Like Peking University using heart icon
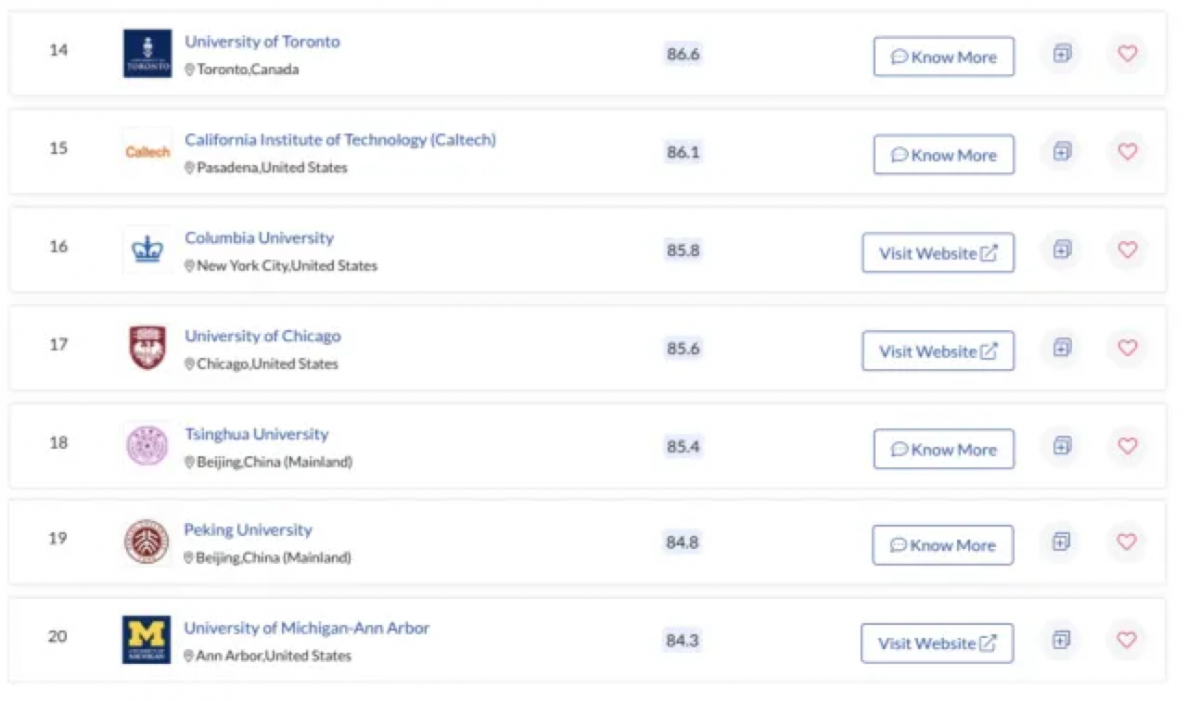 tap(1127, 542)
